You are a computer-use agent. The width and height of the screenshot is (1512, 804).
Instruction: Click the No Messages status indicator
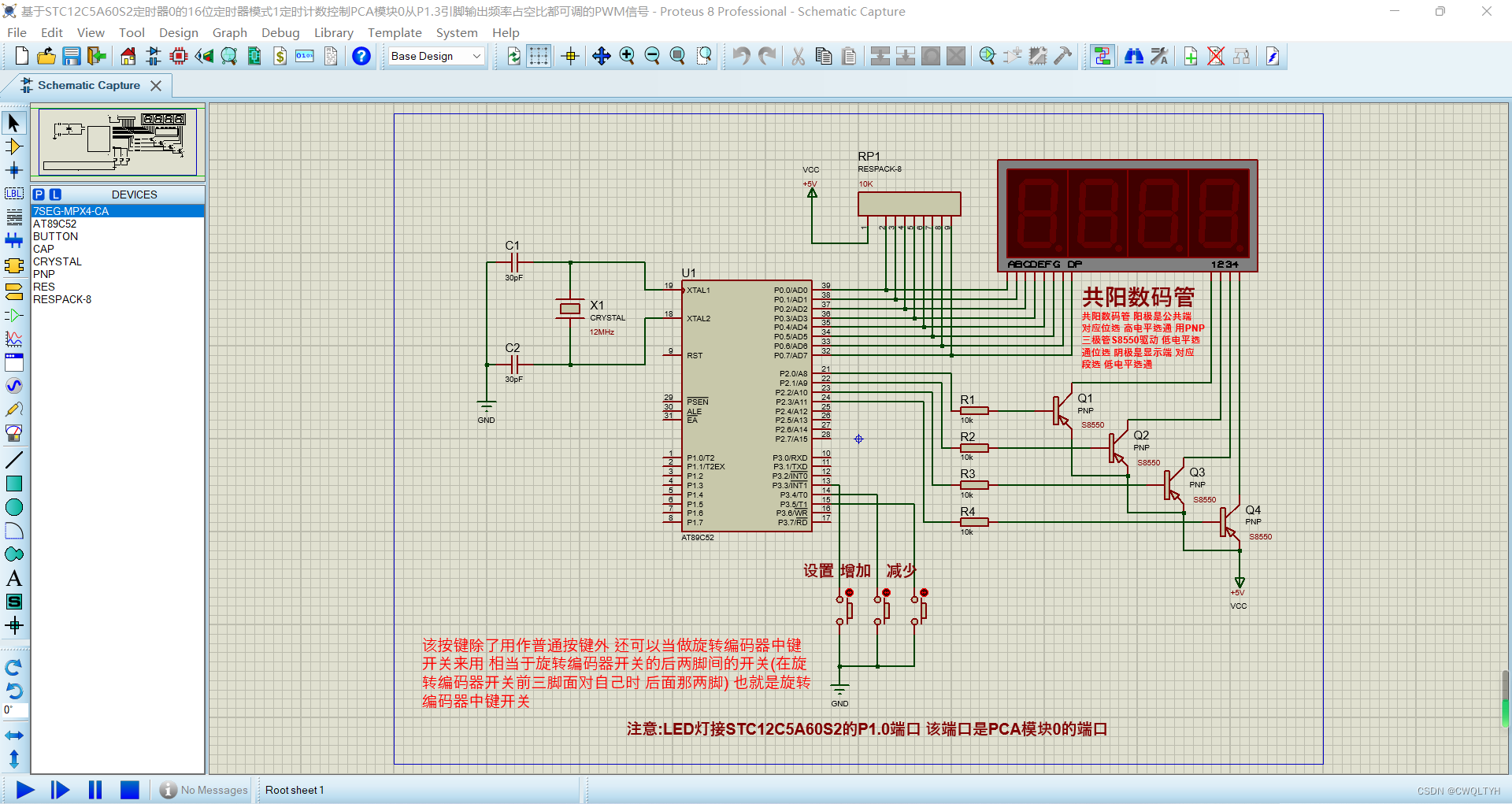click(204, 790)
